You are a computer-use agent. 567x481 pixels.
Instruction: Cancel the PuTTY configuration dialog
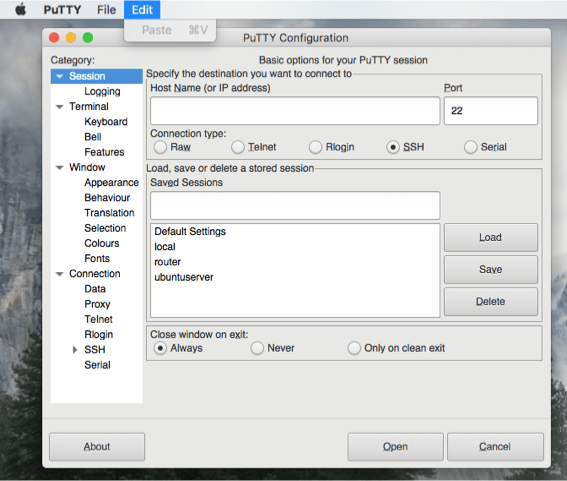495,447
